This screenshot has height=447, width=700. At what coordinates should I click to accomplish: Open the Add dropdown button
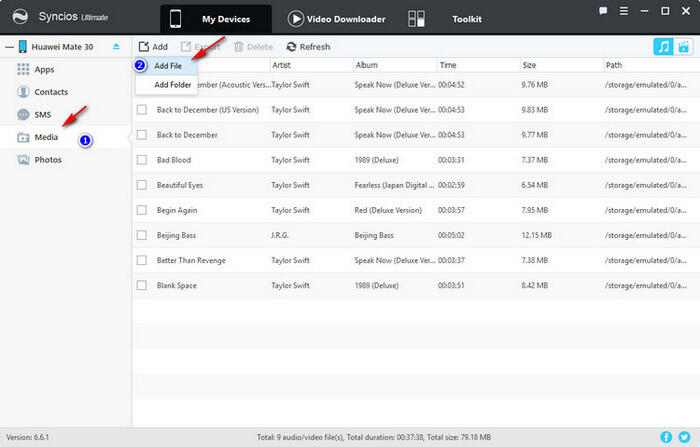[x=153, y=46]
